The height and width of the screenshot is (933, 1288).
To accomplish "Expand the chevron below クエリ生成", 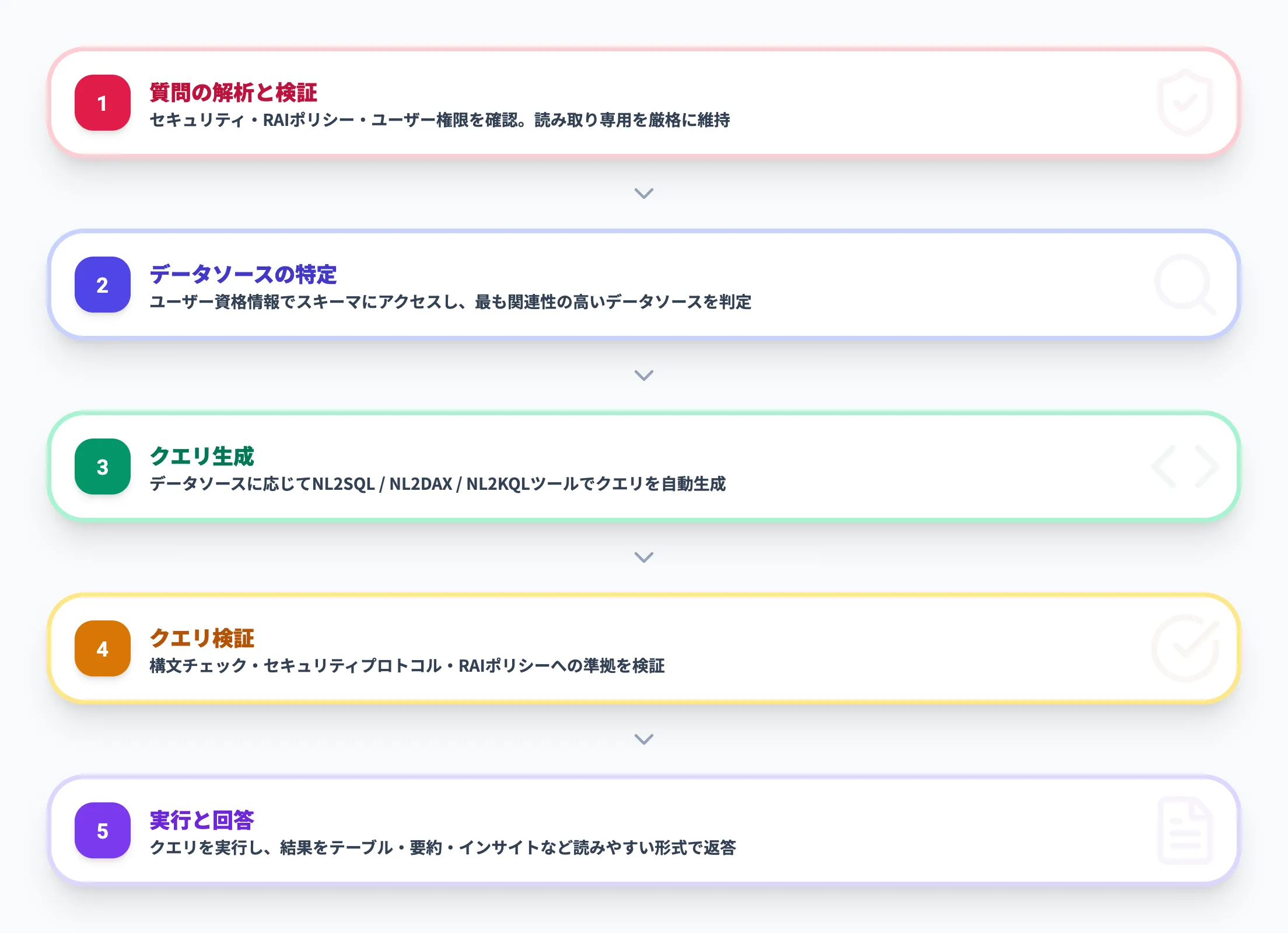I will click(x=644, y=558).
